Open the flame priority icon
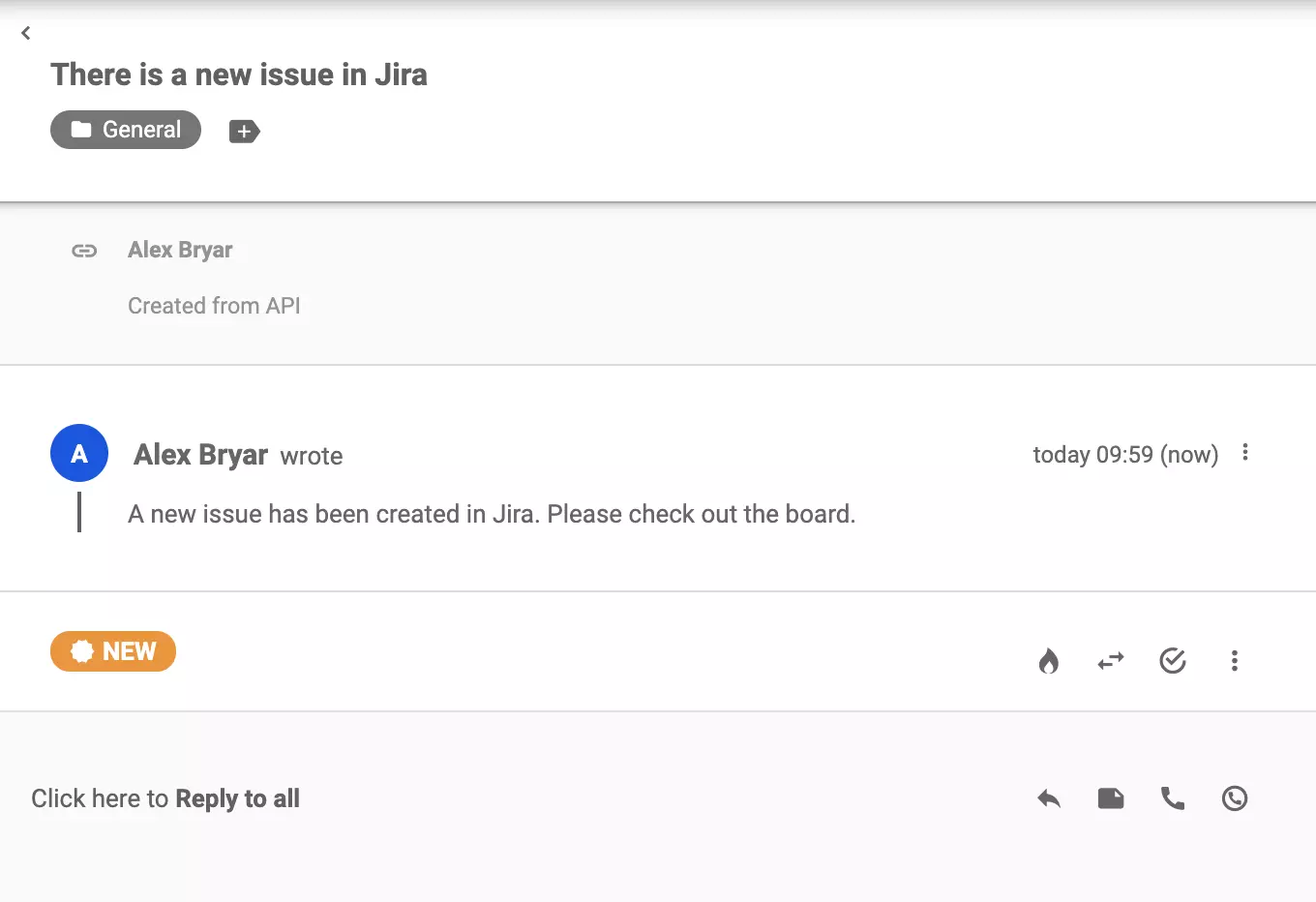 [1049, 661]
